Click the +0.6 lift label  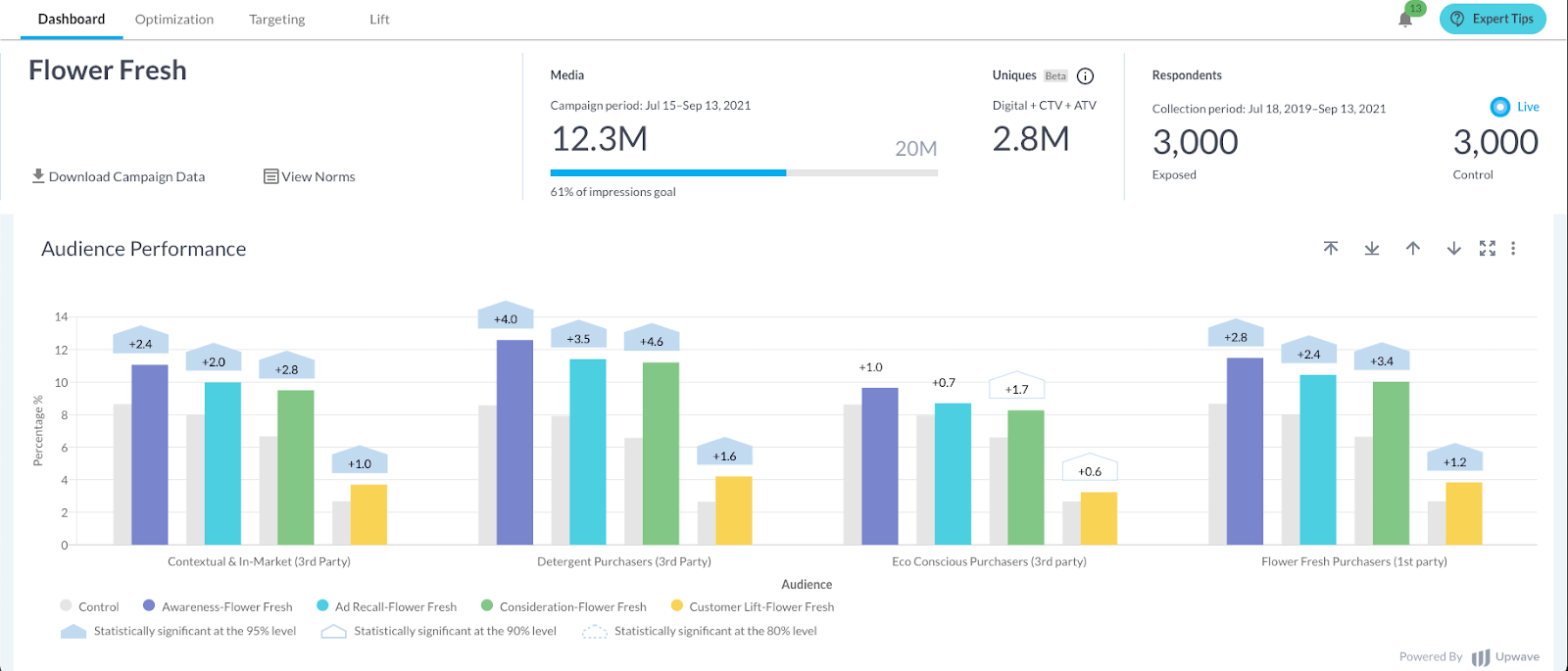pos(1090,468)
